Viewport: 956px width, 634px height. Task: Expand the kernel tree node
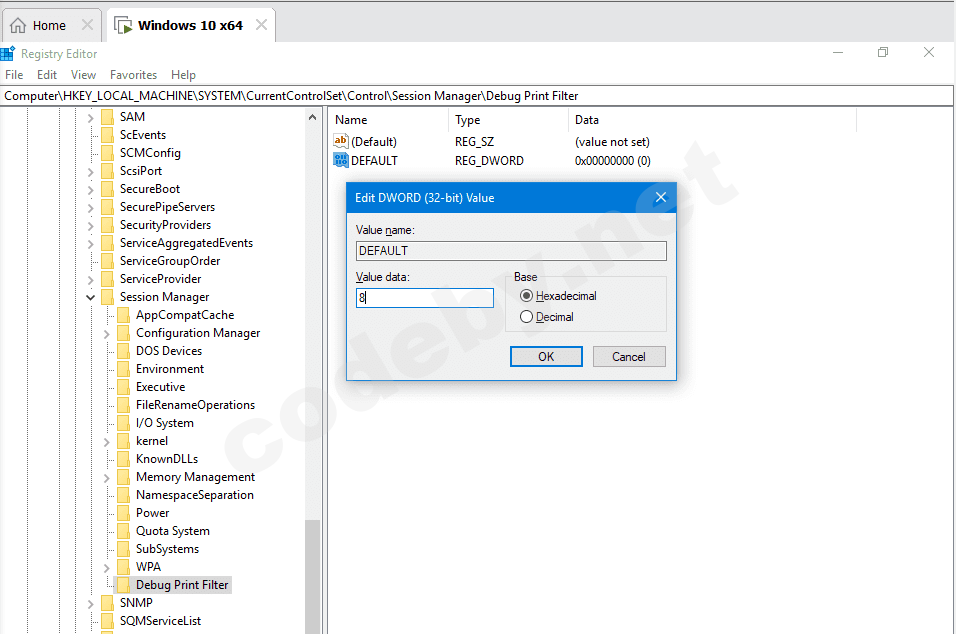tap(107, 441)
